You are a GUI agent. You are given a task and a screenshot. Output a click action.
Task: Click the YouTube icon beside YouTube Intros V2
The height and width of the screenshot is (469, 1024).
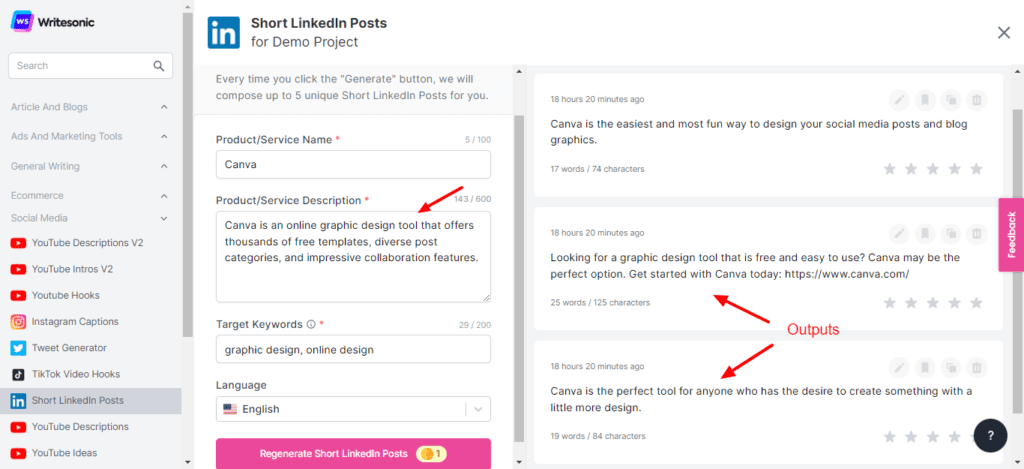19,269
